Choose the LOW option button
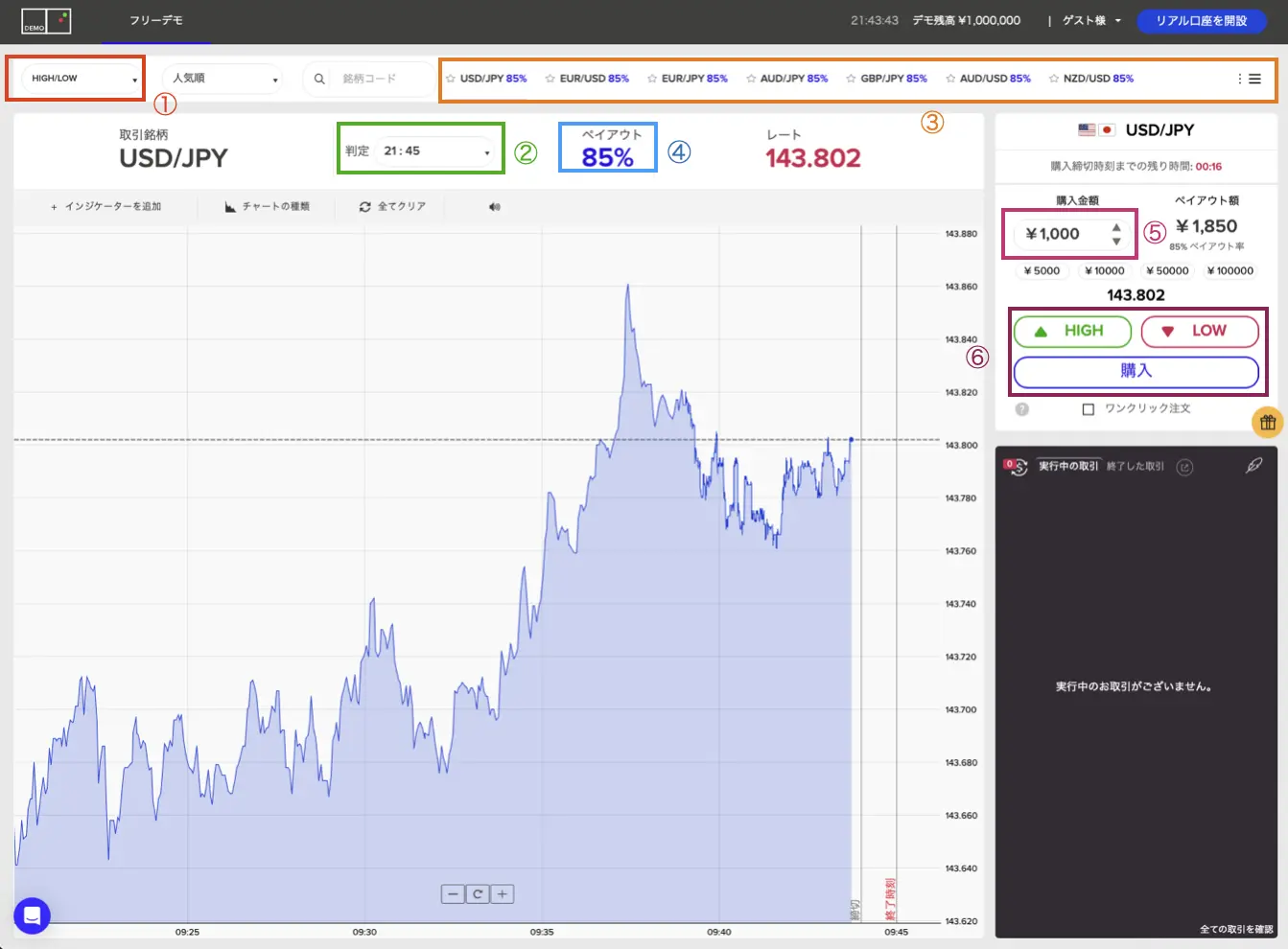Screen dimensions: 1288x949 1200,332
